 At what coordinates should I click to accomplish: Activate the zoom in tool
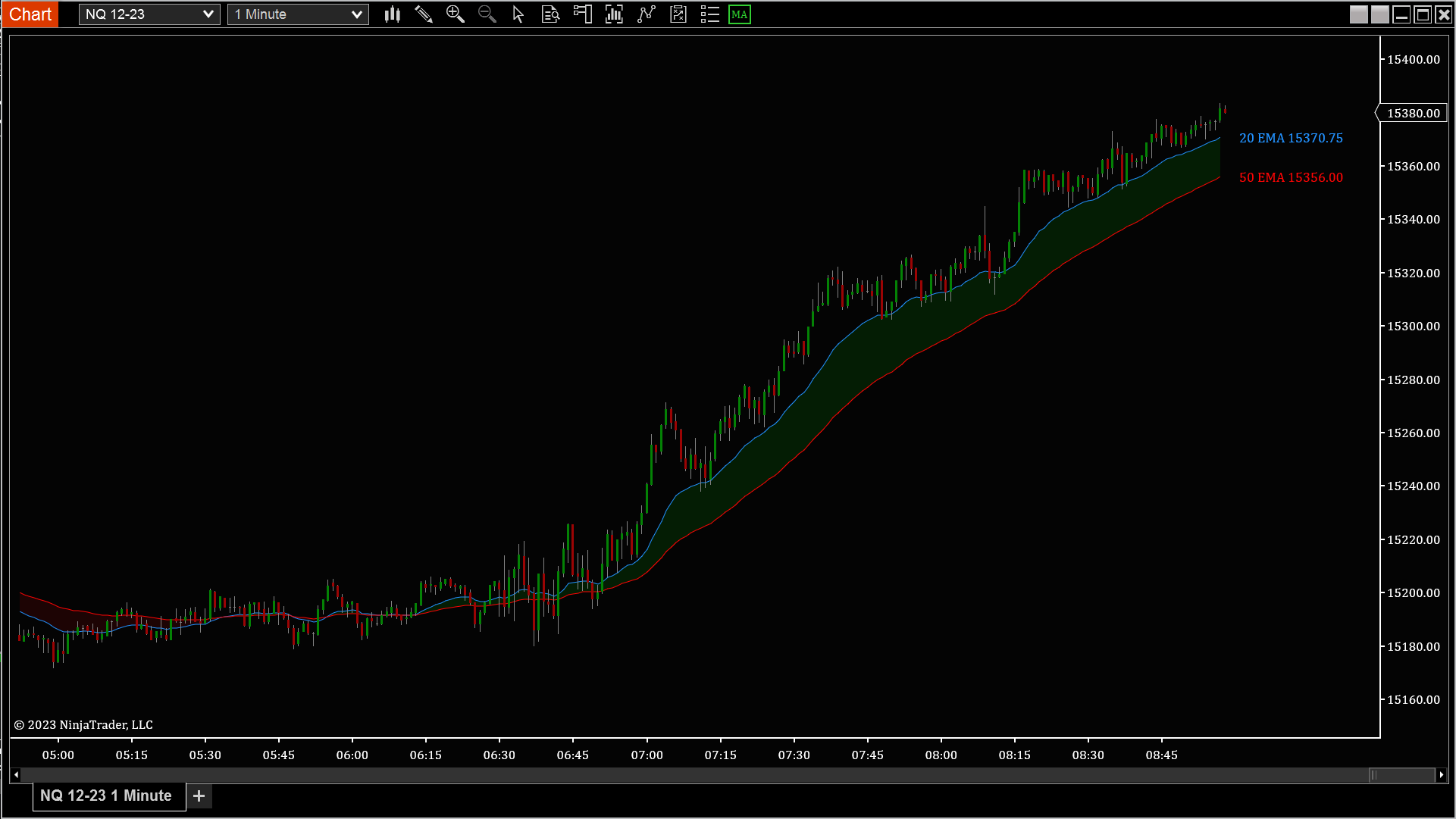coord(456,14)
